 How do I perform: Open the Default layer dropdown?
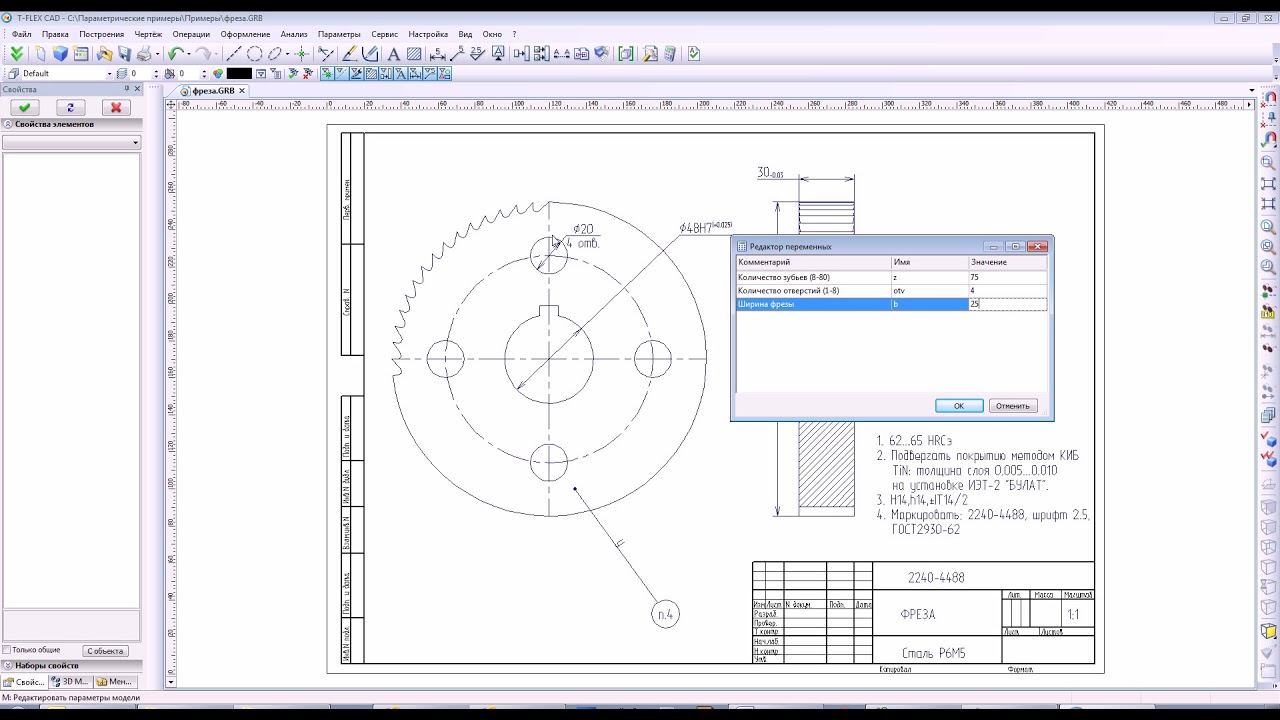(x=109, y=73)
